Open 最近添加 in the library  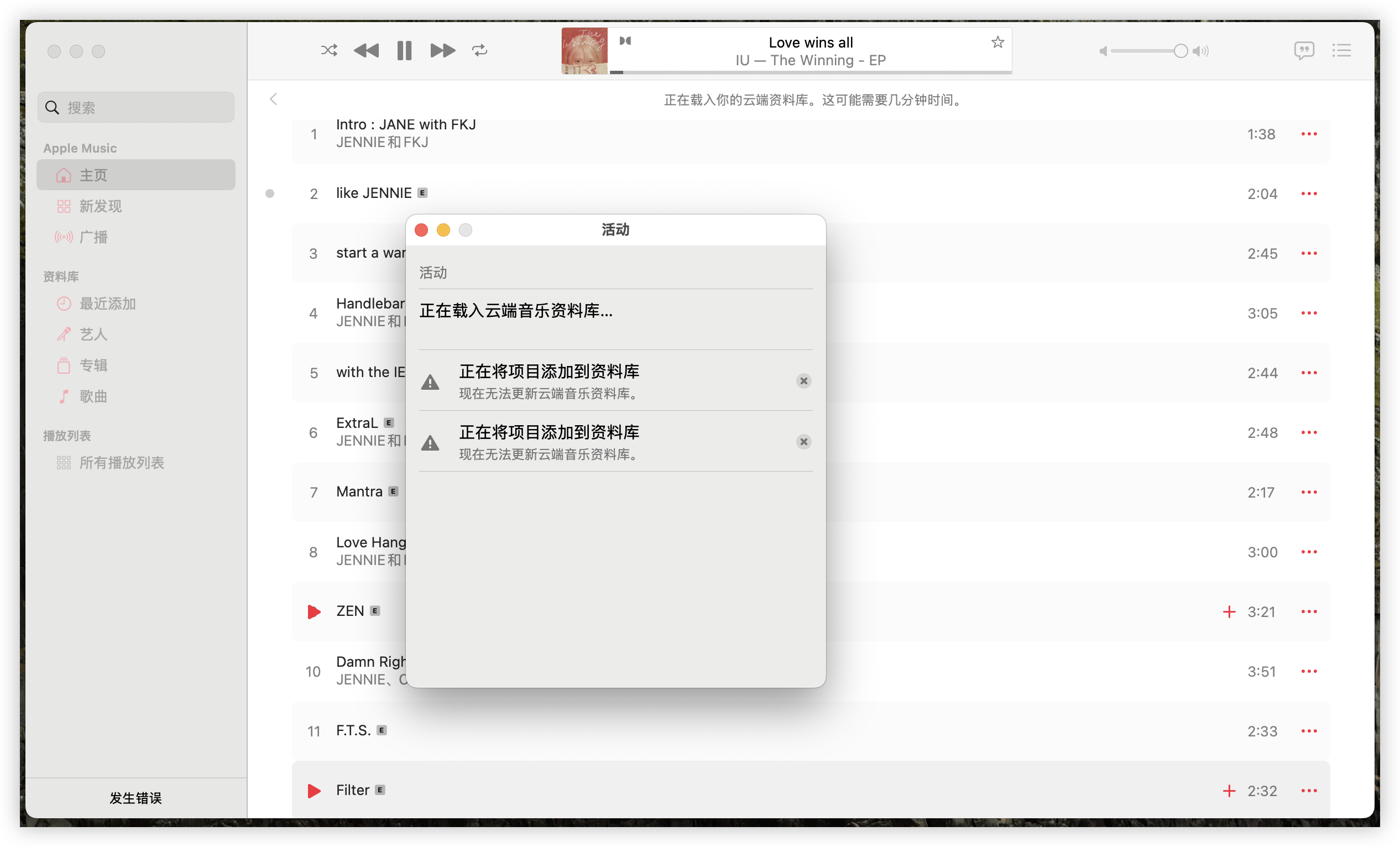click(107, 304)
